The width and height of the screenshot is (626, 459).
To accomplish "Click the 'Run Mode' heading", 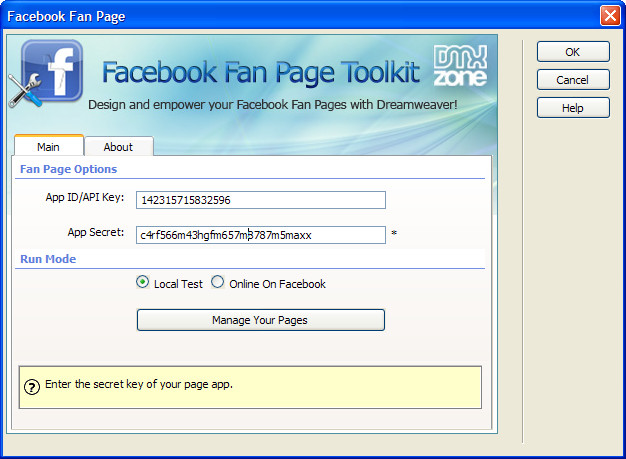I will click(x=48, y=259).
